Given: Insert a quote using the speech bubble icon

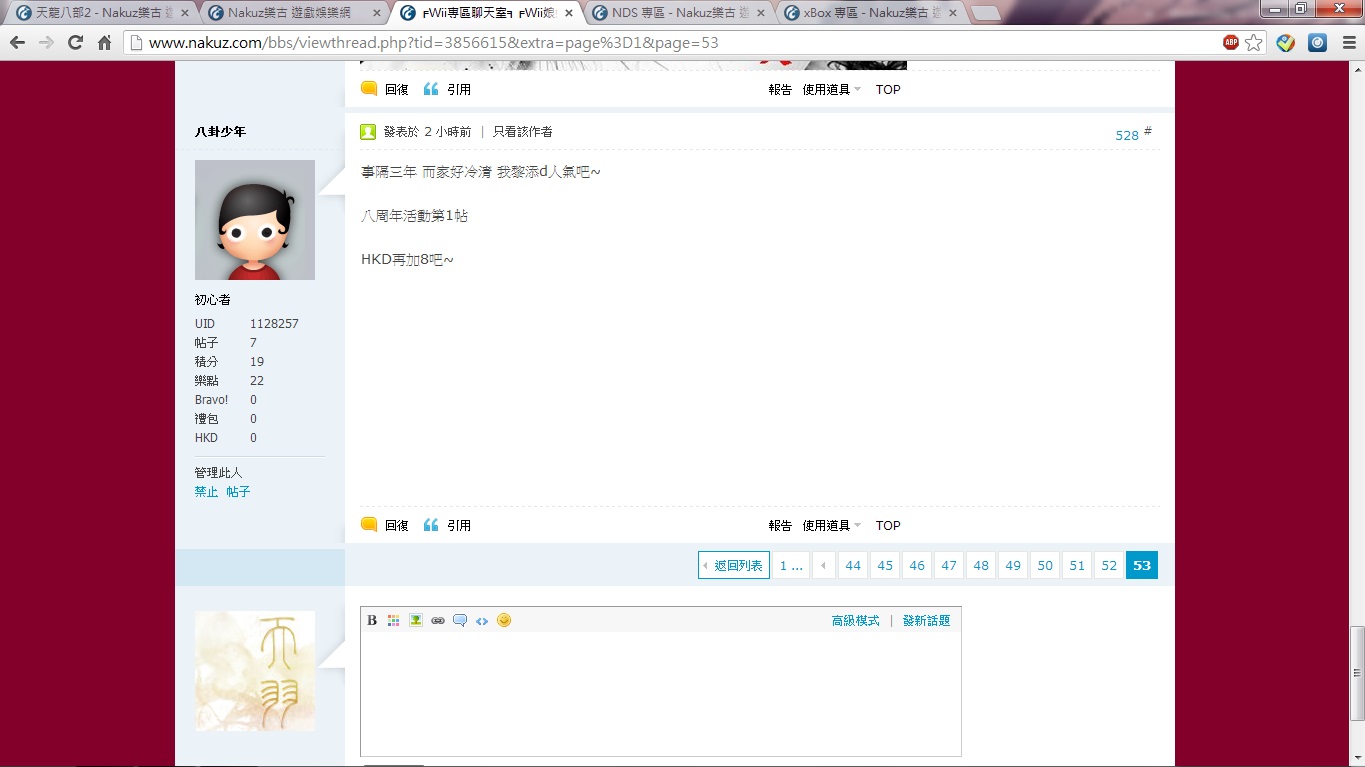Looking at the screenshot, I should pos(460,620).
